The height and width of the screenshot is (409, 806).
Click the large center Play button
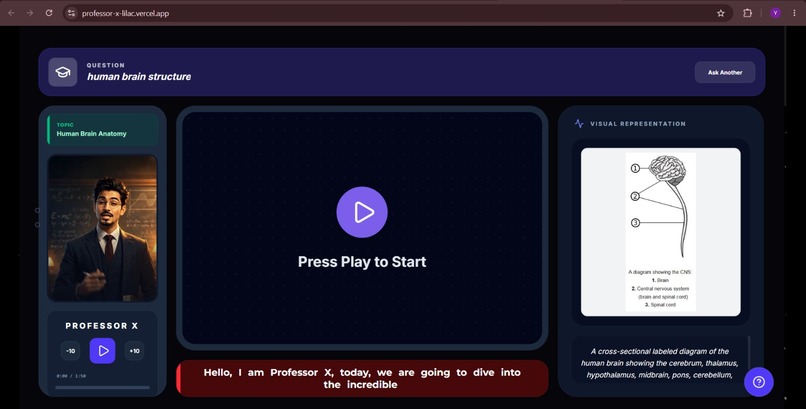point(362,212)
